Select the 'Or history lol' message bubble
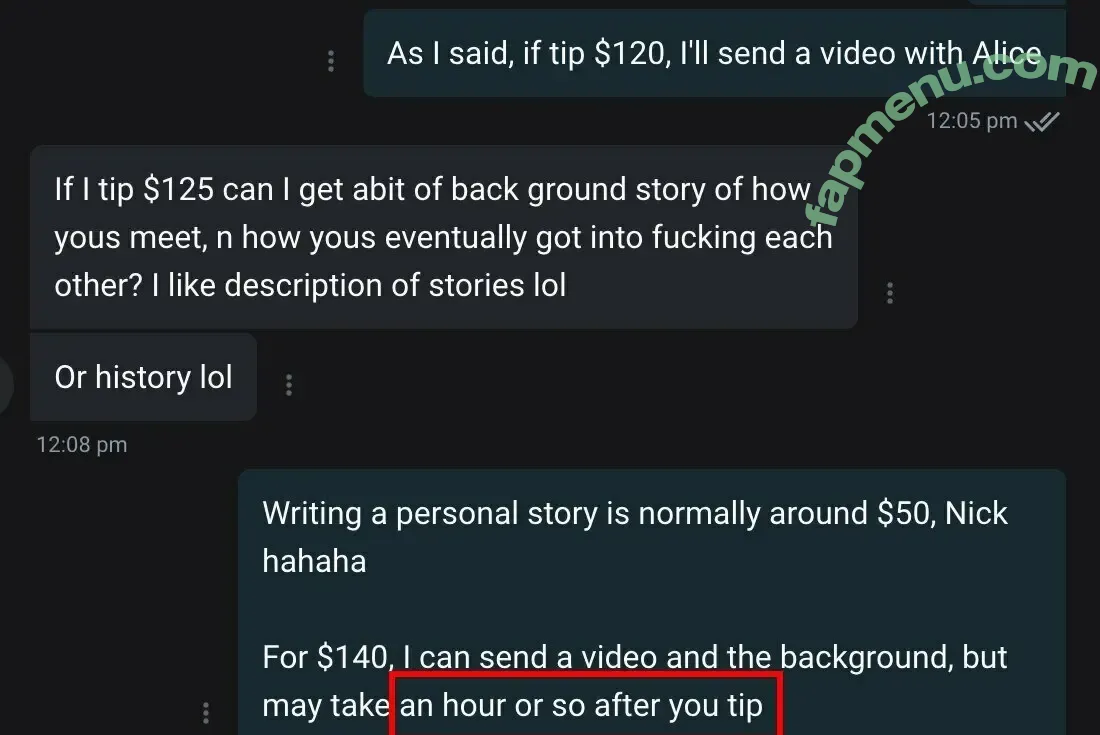1100x735 pixels. (x=143, y=377)
